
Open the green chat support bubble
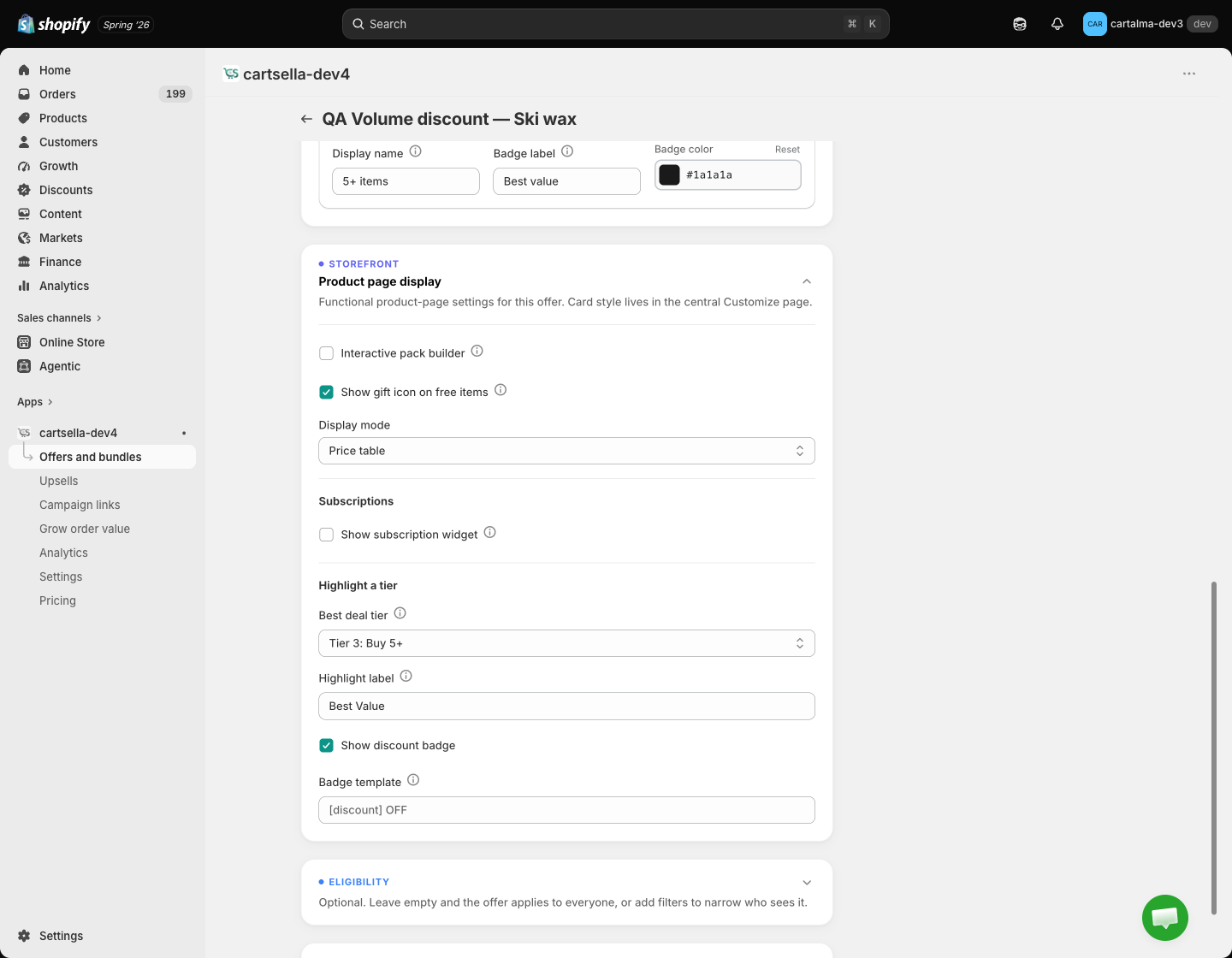pyautogui.click(x=1165, y=918)
